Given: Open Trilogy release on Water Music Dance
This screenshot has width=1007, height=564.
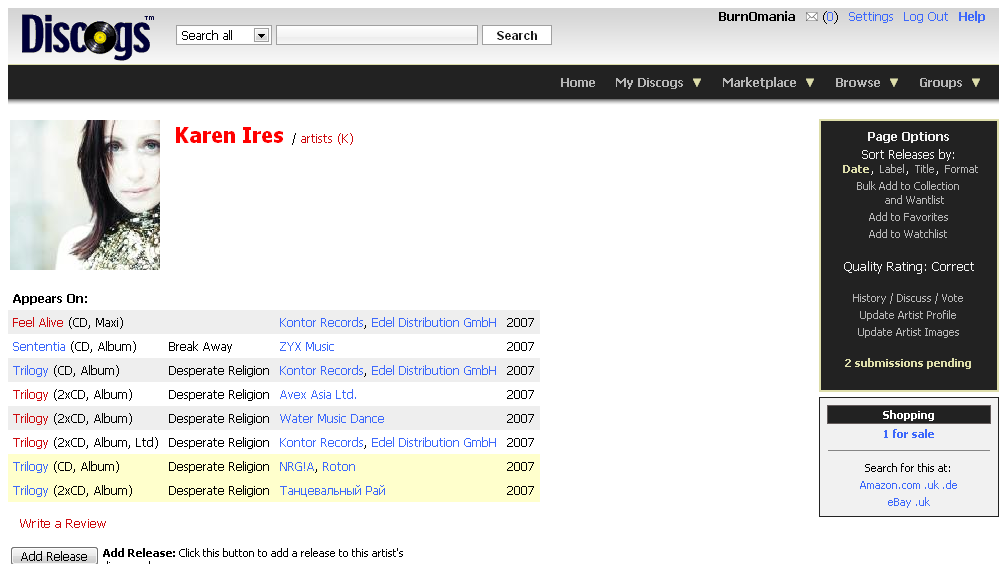Looking at the screenshot, I should 30,418.
